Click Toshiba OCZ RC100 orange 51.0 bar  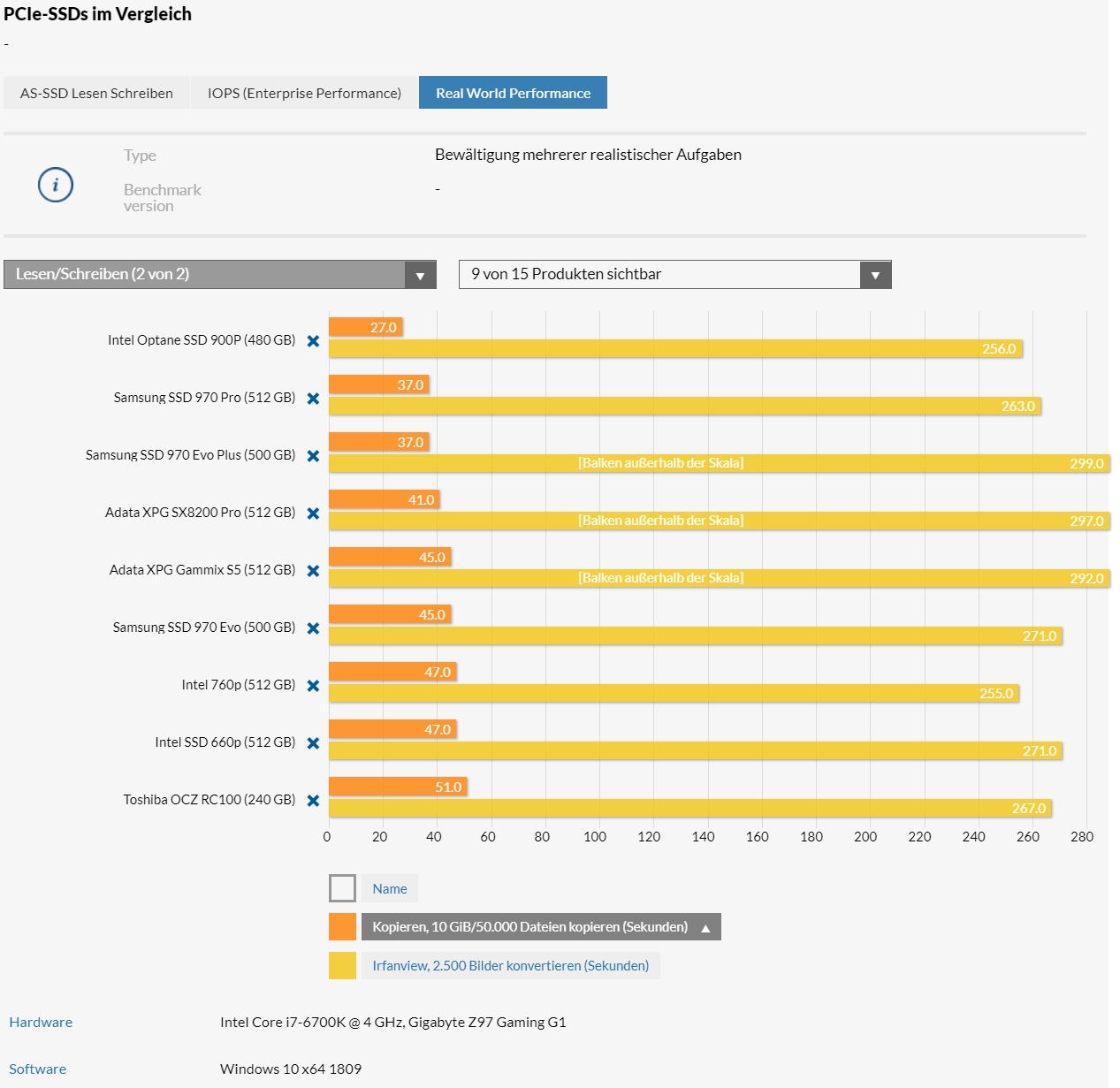398,787
